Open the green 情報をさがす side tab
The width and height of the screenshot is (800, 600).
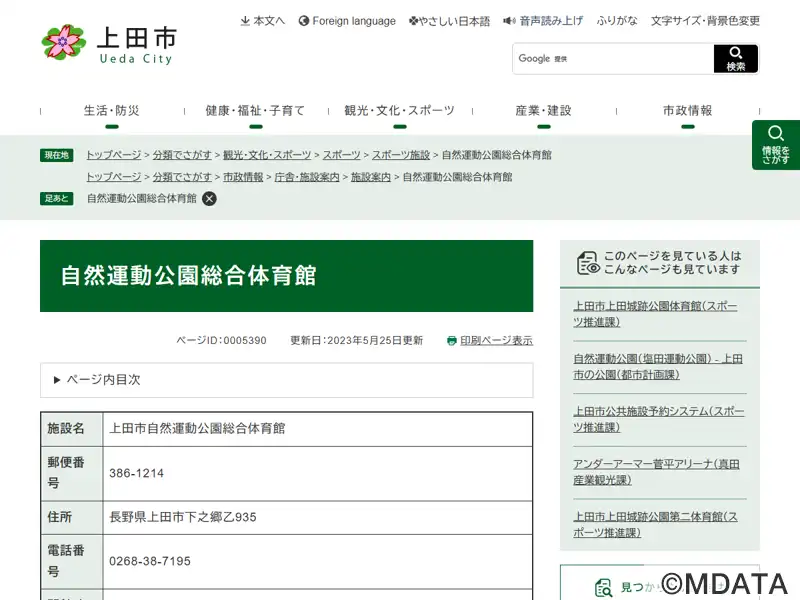(x=776, y=145)
